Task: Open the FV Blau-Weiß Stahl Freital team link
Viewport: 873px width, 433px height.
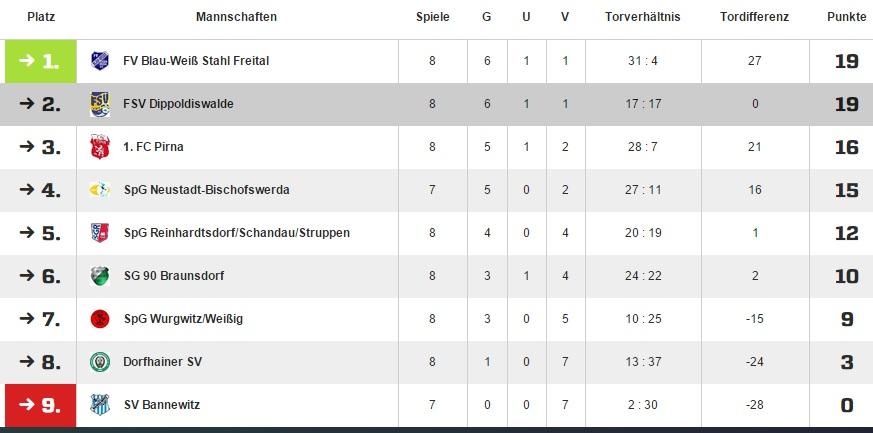Action: [x=196, y=61]
